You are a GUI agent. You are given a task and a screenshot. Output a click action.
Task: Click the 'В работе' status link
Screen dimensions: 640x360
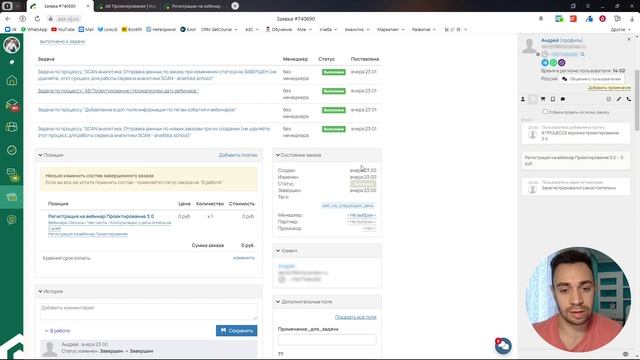(x=57, y=331)
